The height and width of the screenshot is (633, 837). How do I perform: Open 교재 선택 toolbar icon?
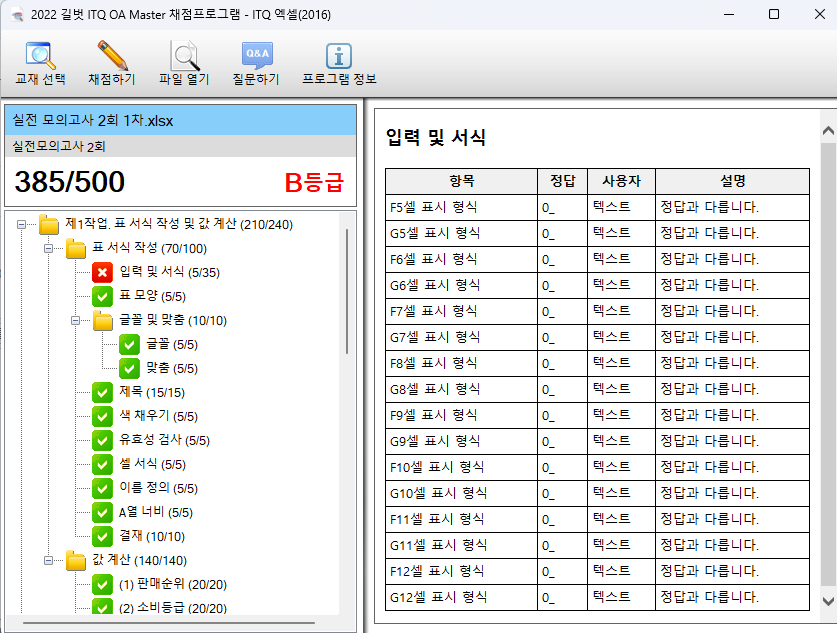click(41, 56)
